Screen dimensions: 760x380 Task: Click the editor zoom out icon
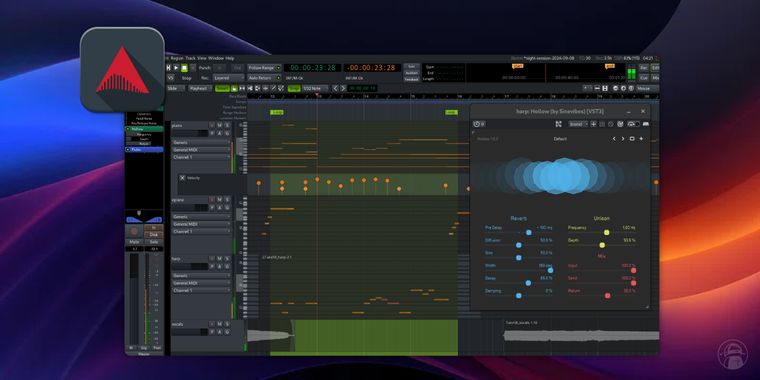point(615,88)
